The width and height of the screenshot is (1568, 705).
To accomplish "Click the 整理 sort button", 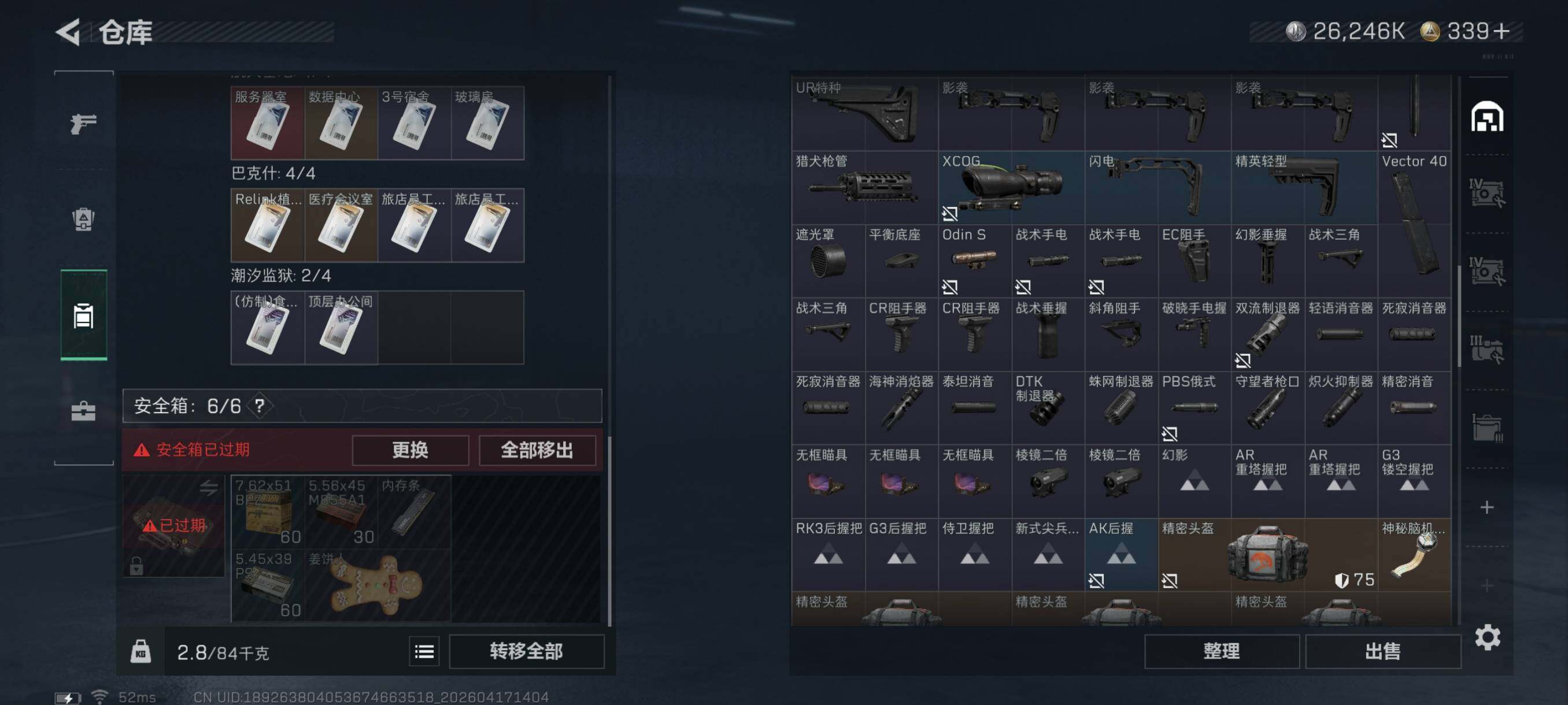I will [1221, 651].
